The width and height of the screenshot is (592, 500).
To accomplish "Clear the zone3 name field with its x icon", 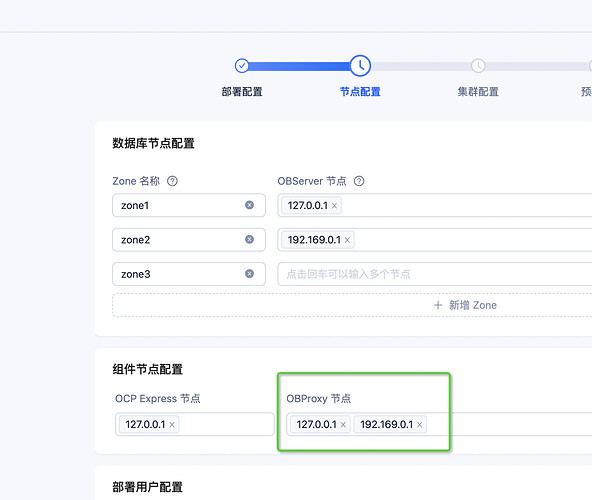I will coord(250,274).
